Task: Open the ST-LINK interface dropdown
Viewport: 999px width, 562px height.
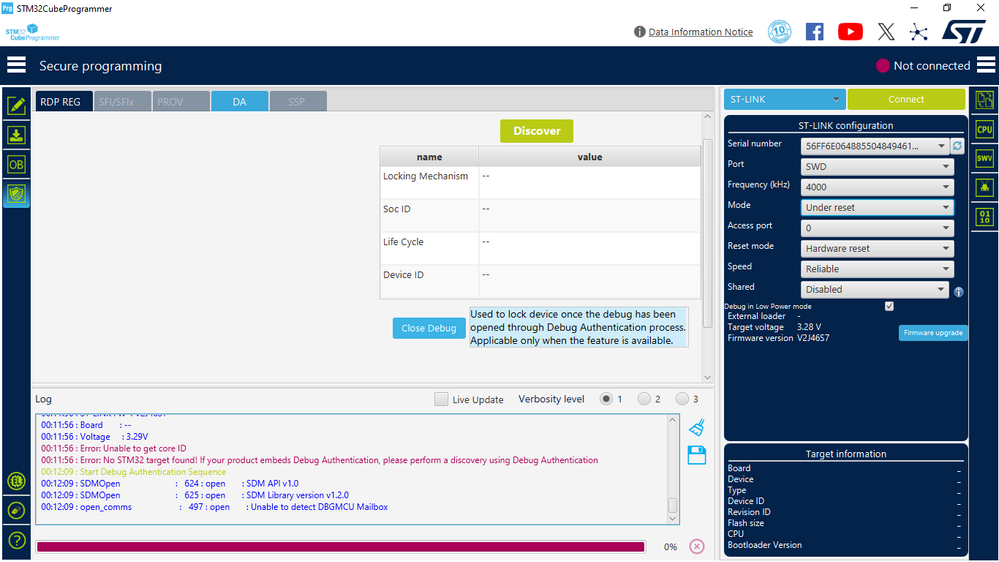Action: click(784, 99)
